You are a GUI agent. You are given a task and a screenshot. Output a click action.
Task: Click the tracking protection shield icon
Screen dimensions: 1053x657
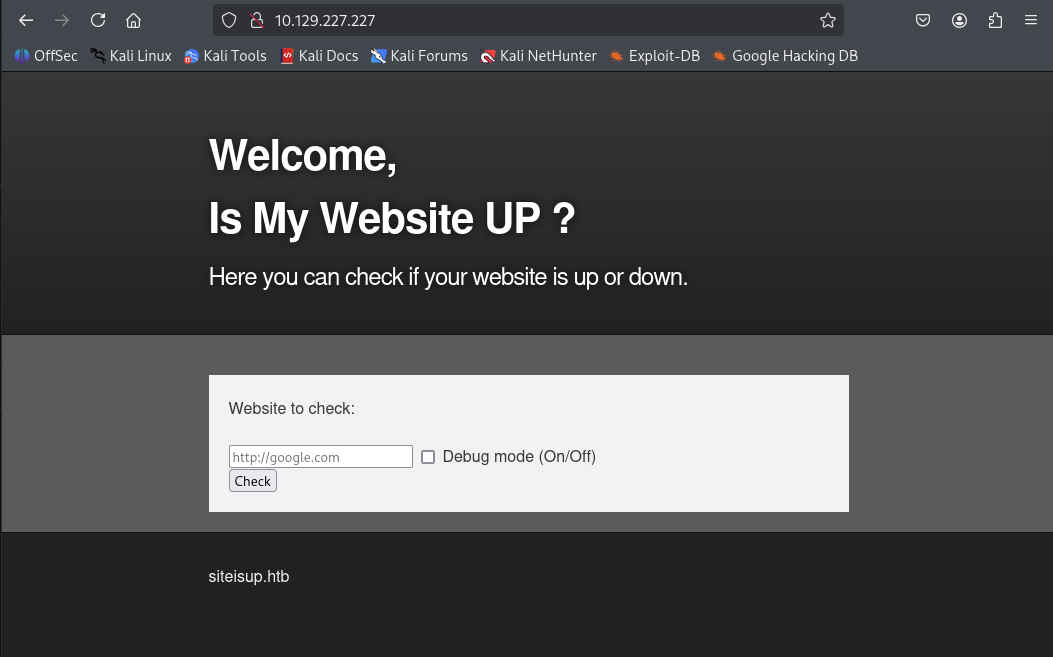[x=229, y=20]
